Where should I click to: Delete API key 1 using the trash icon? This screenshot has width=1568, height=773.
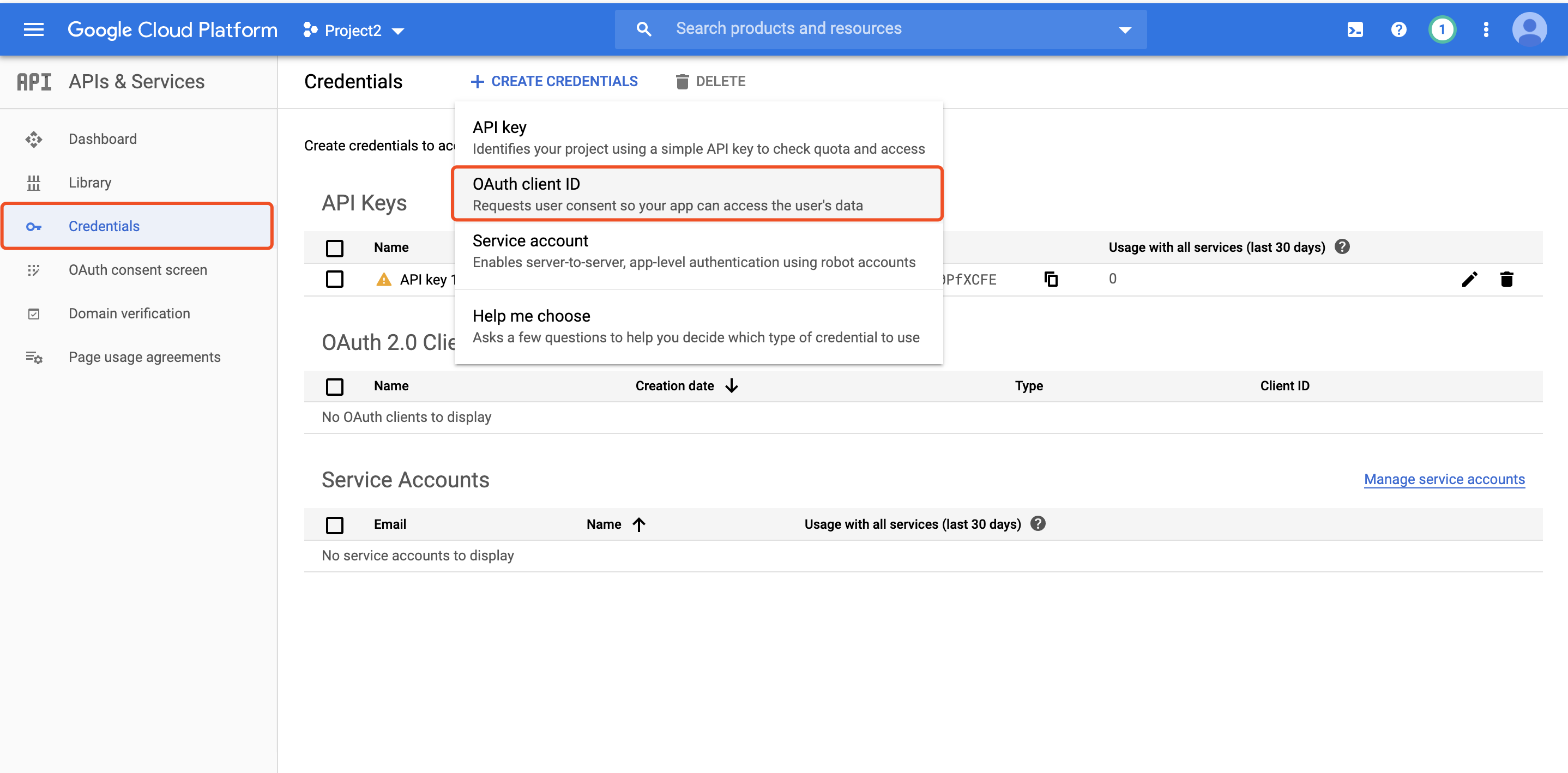1507,279
